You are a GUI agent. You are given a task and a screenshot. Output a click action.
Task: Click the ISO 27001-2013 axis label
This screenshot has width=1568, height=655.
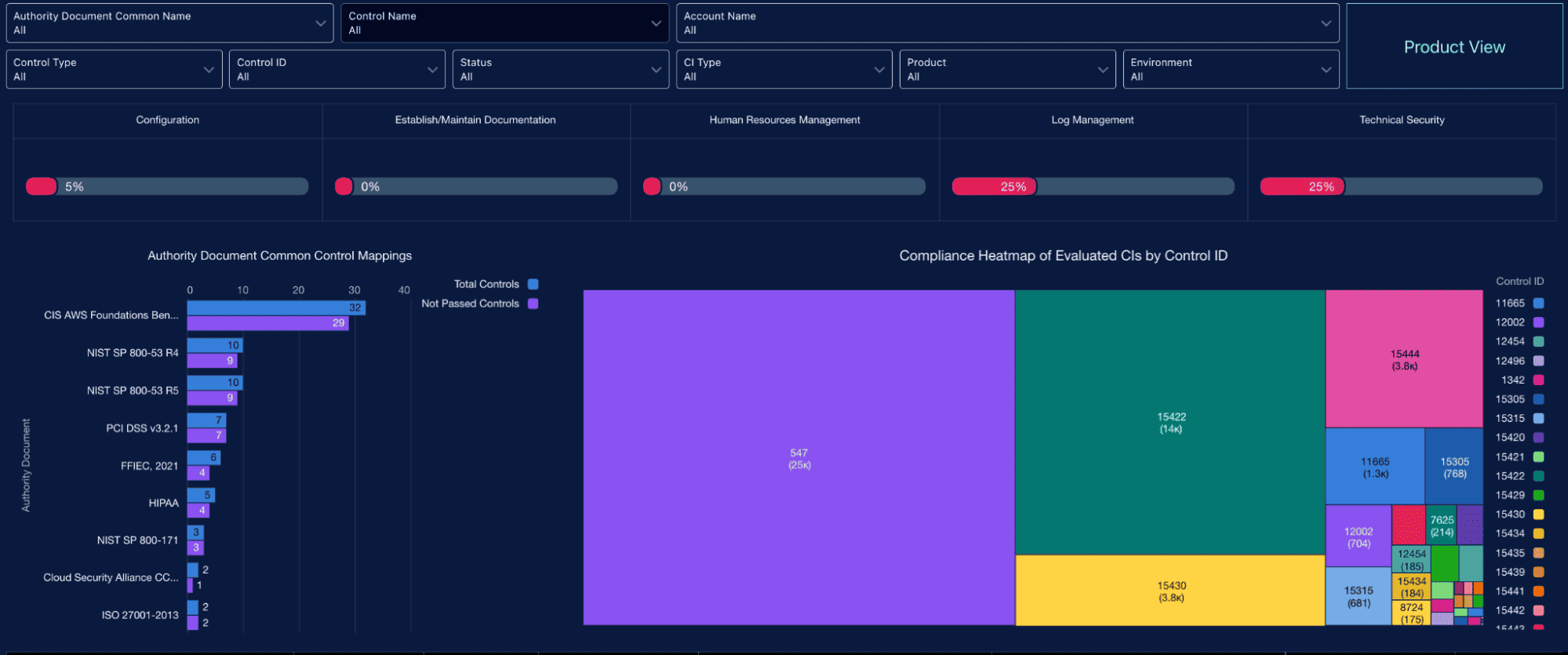pos(140,615)
